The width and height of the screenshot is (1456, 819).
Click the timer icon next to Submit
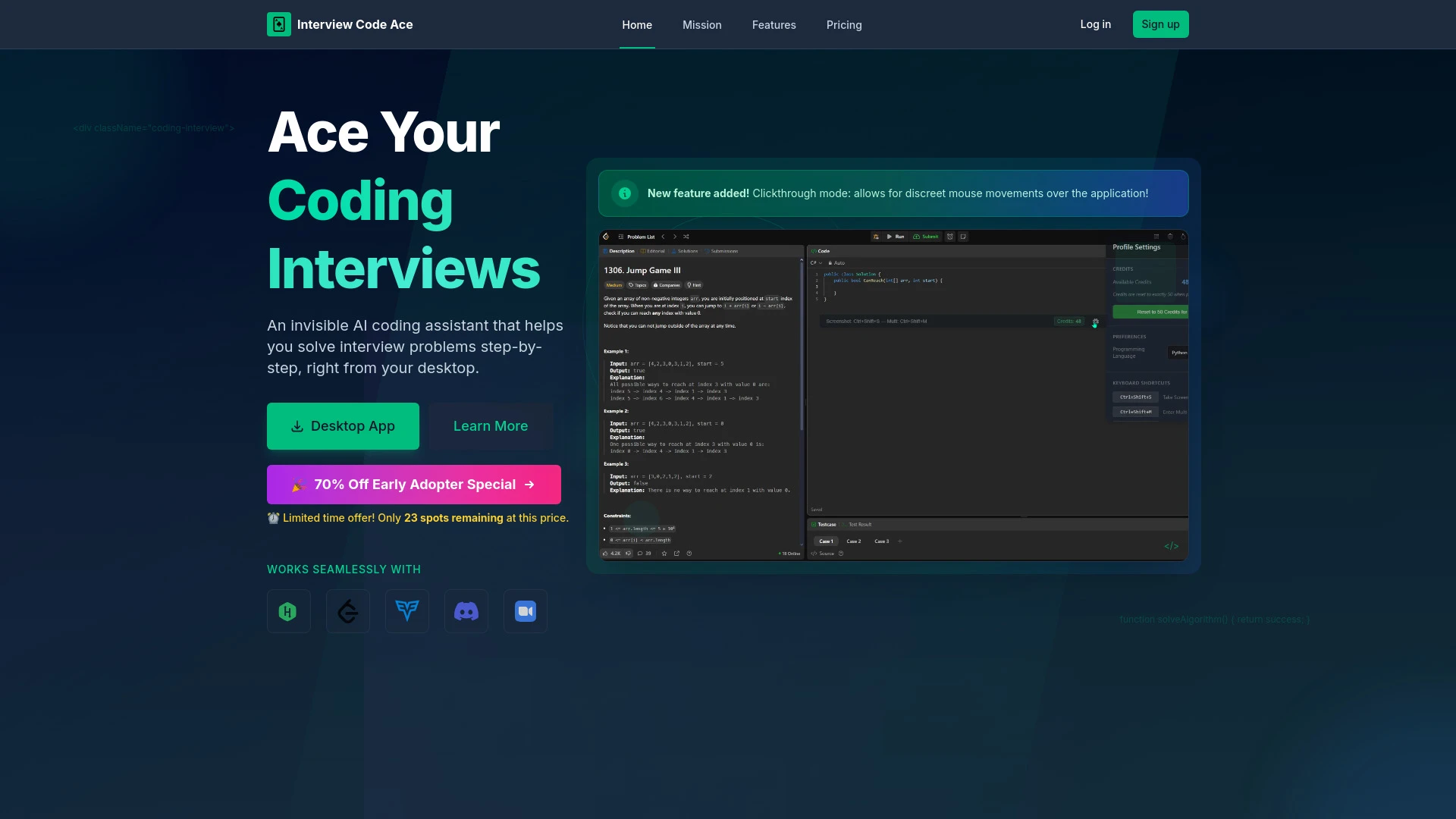[949, 237]
